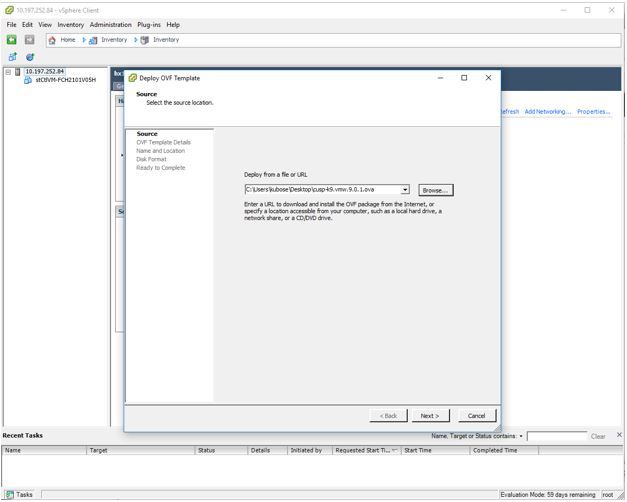The image size is (627, 502).
Task: Sort tasks by Initiated by column
Action: 310,451
